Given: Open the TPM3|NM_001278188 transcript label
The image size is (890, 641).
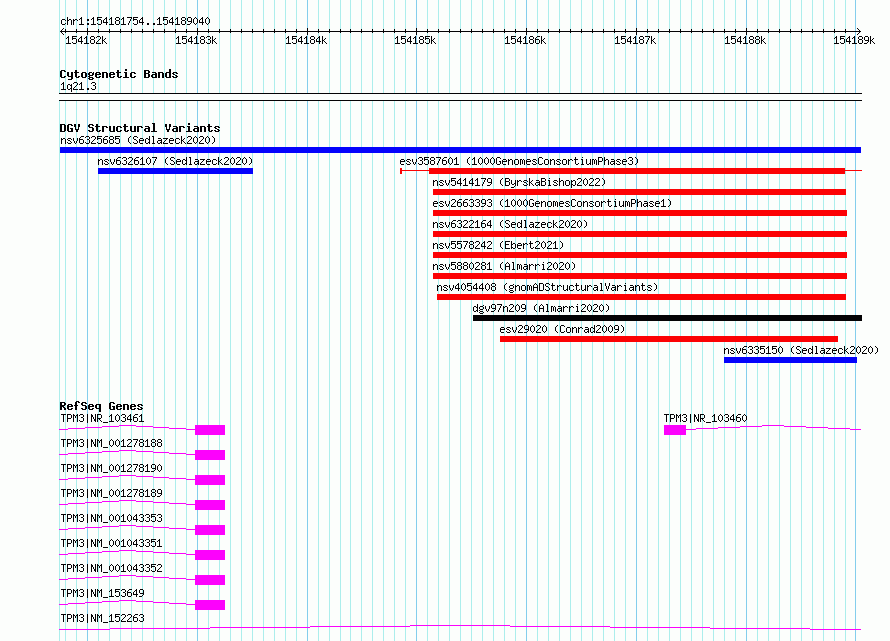Looking at the screenshot, I should coord(111,443).
